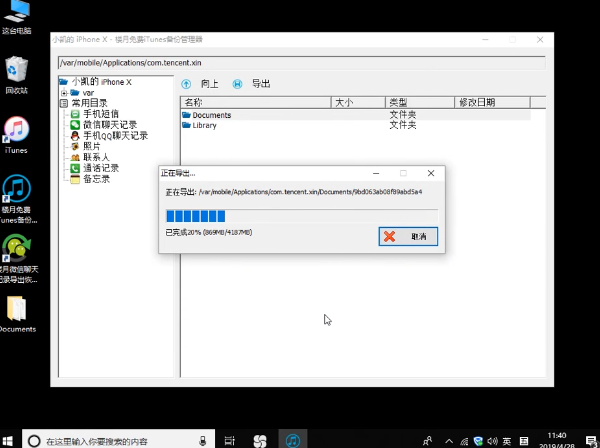600x448 pixels.
Task: Expand the var tree node
Action: click(x=64, y=93)
